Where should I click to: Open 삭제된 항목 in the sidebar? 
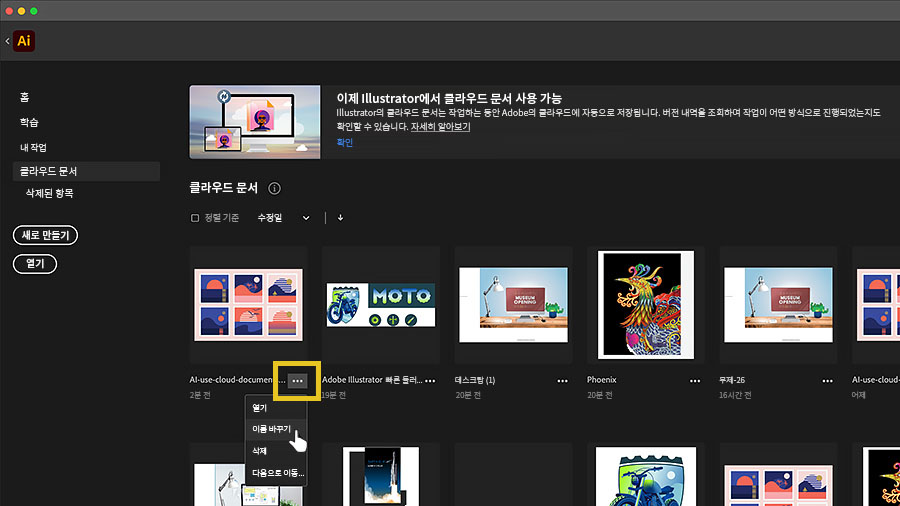tap(49, 193)
